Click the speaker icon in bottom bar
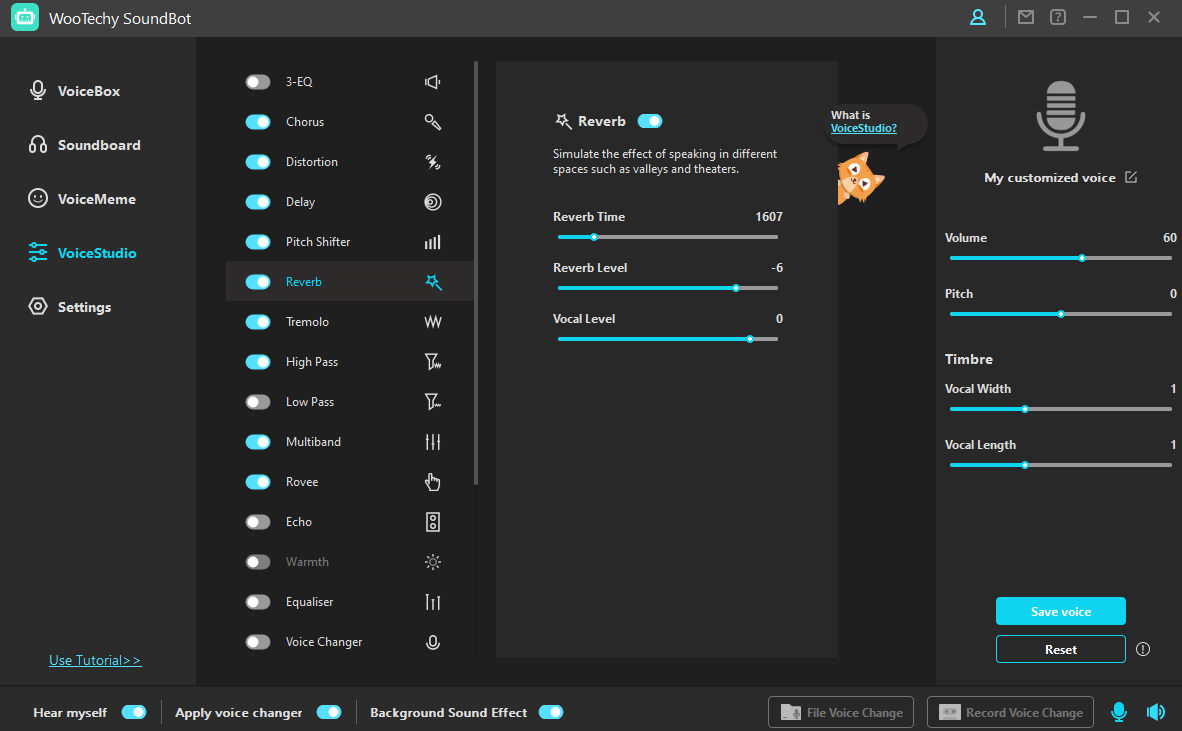Screen dimensions: 1182x731 click(1156, 712)
